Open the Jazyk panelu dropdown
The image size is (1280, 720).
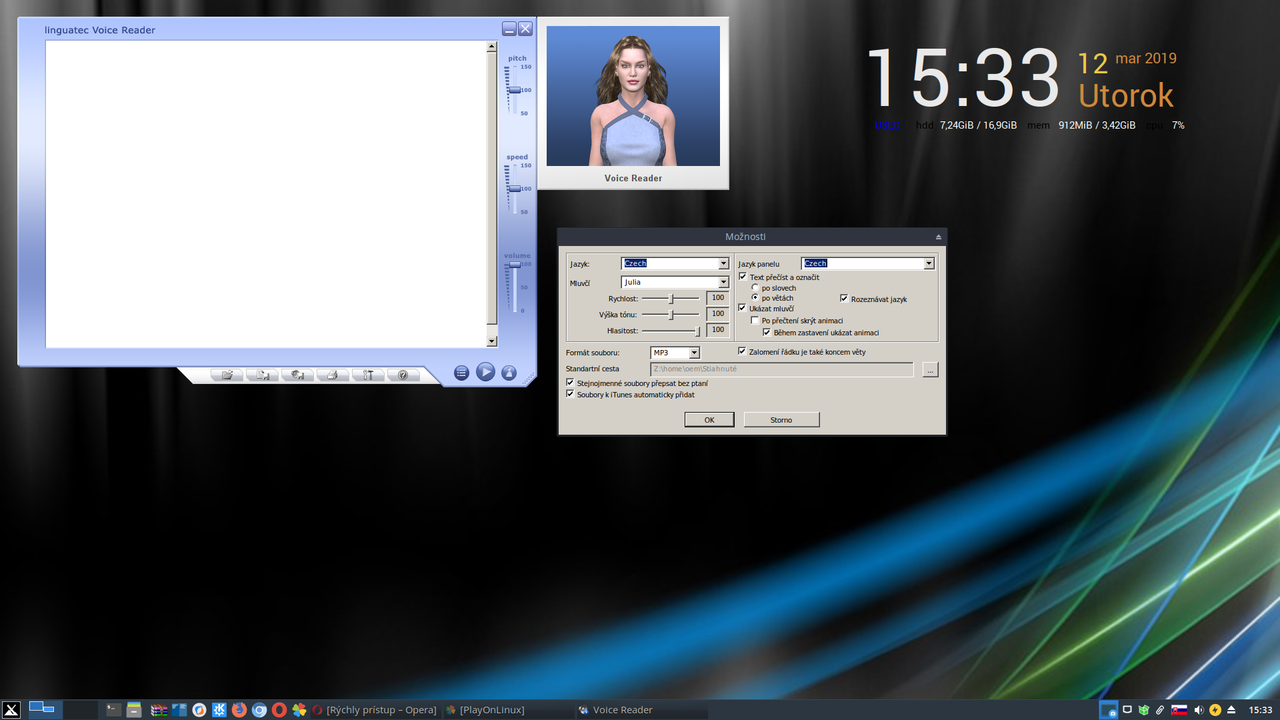click(868, 264)
